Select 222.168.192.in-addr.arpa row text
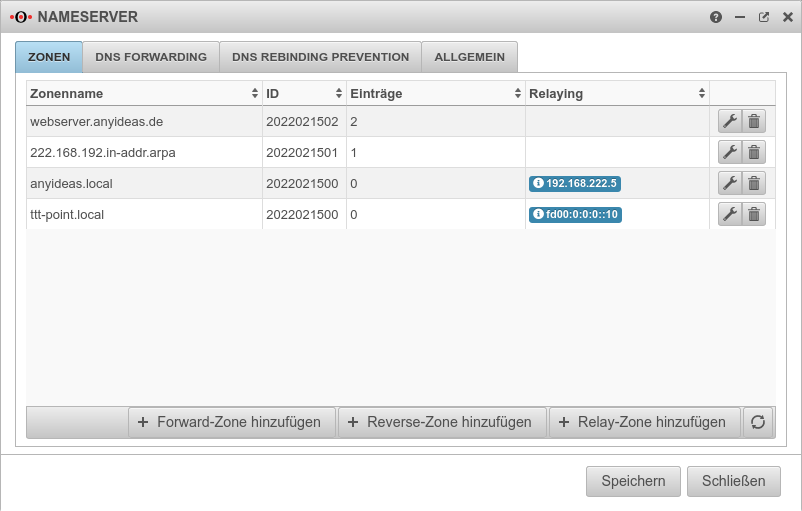802x511 pixels. [x=103, y=152]
